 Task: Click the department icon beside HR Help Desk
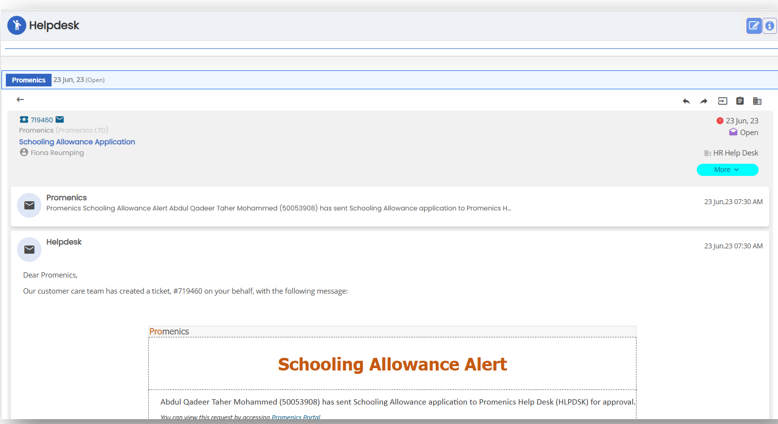(707, 153)
